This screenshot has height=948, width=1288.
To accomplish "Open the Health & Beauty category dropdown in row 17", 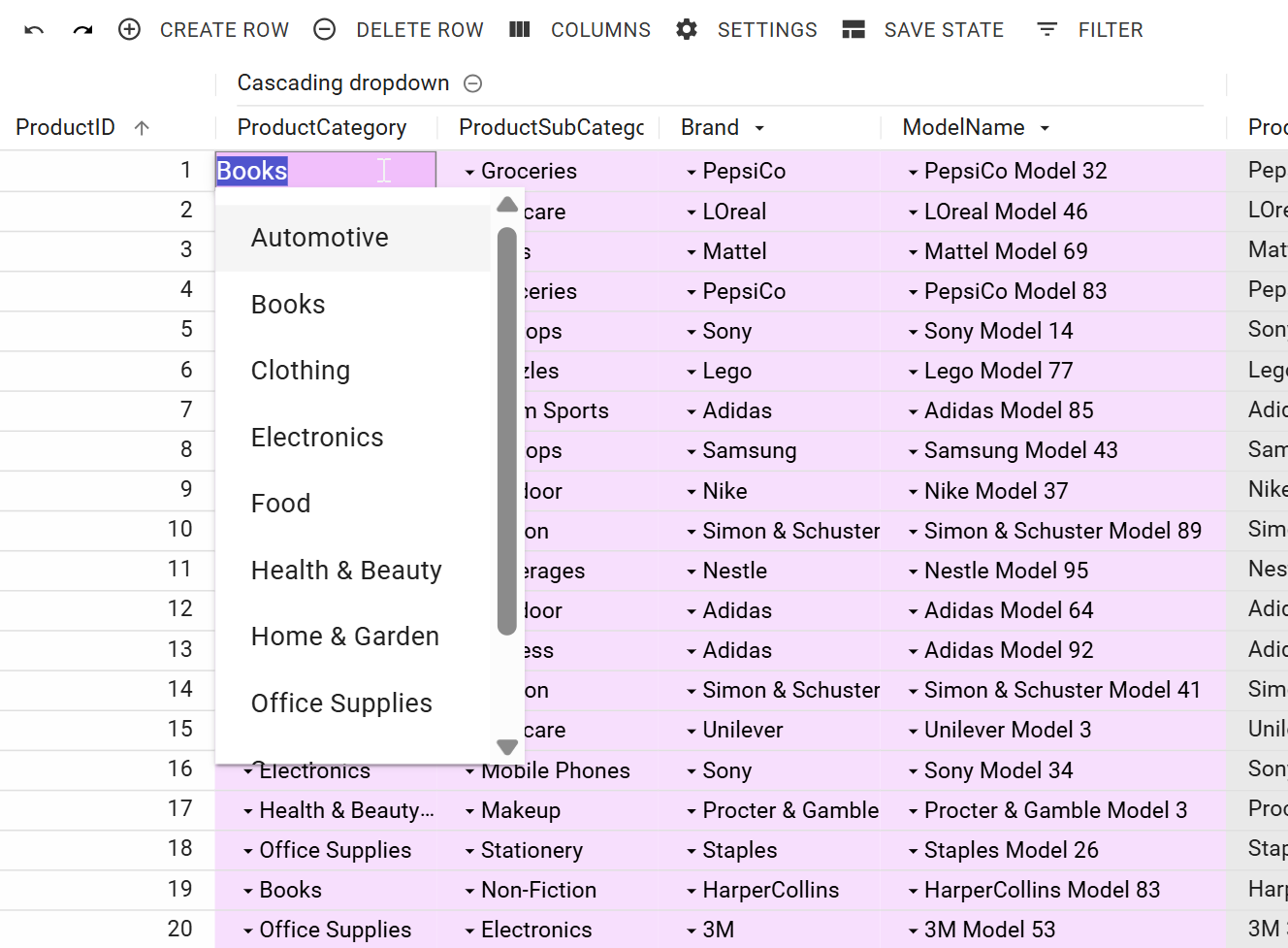I will (248, 811).
